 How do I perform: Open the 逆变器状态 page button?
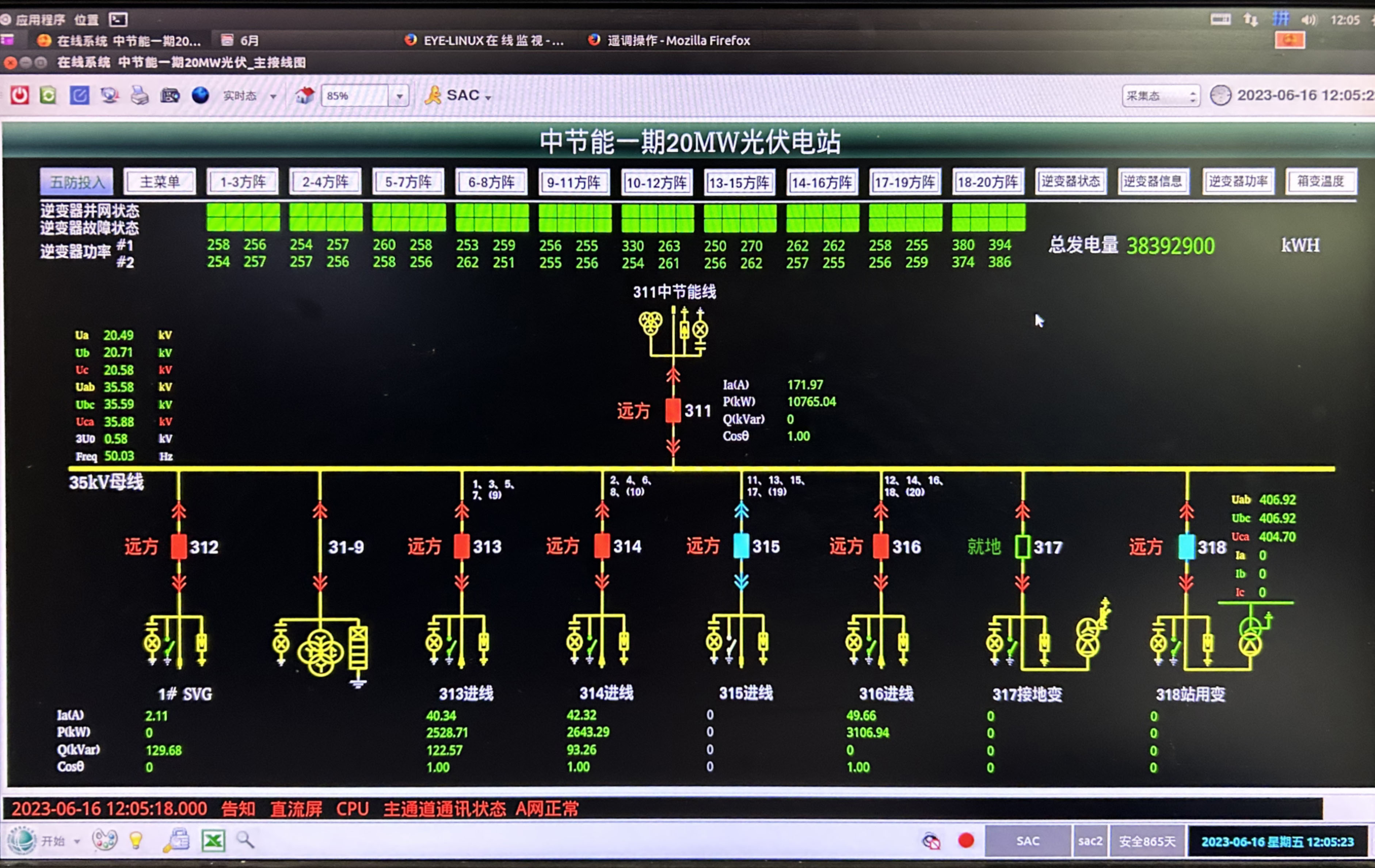pyautogui.click(x=1071, y=182)
